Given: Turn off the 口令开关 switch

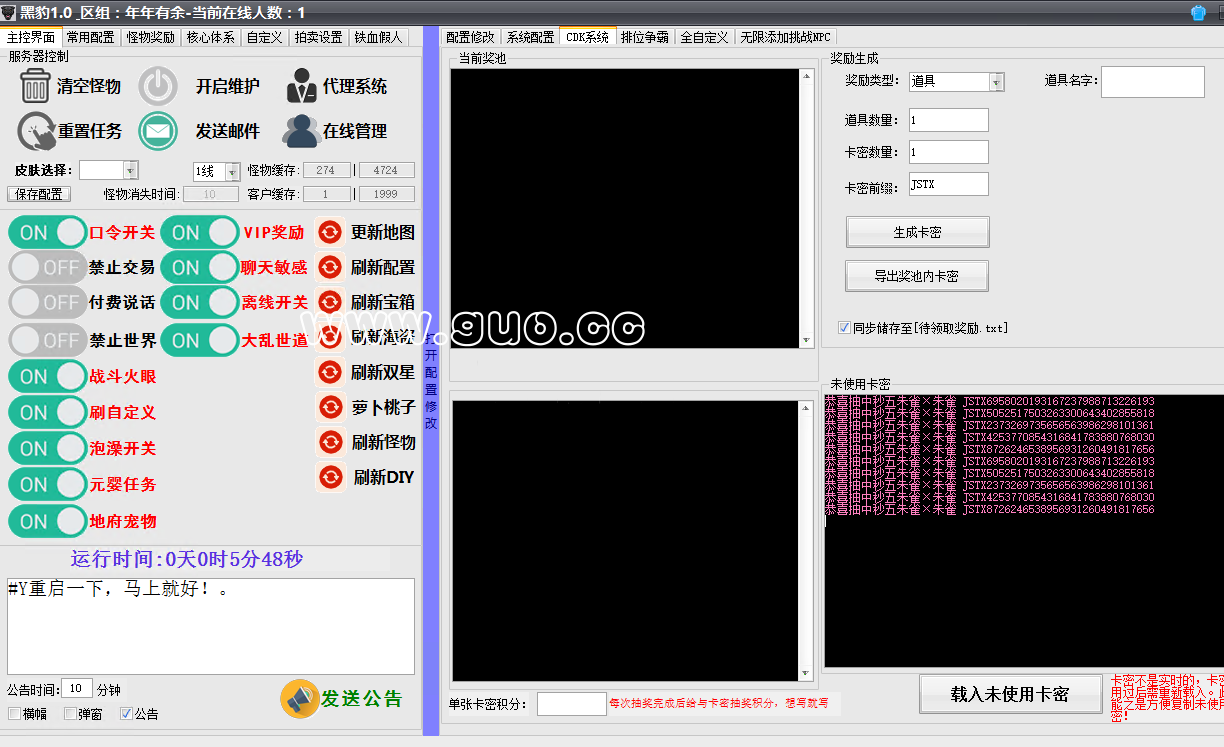Looking at the screenshot, I should coord(48,232).
